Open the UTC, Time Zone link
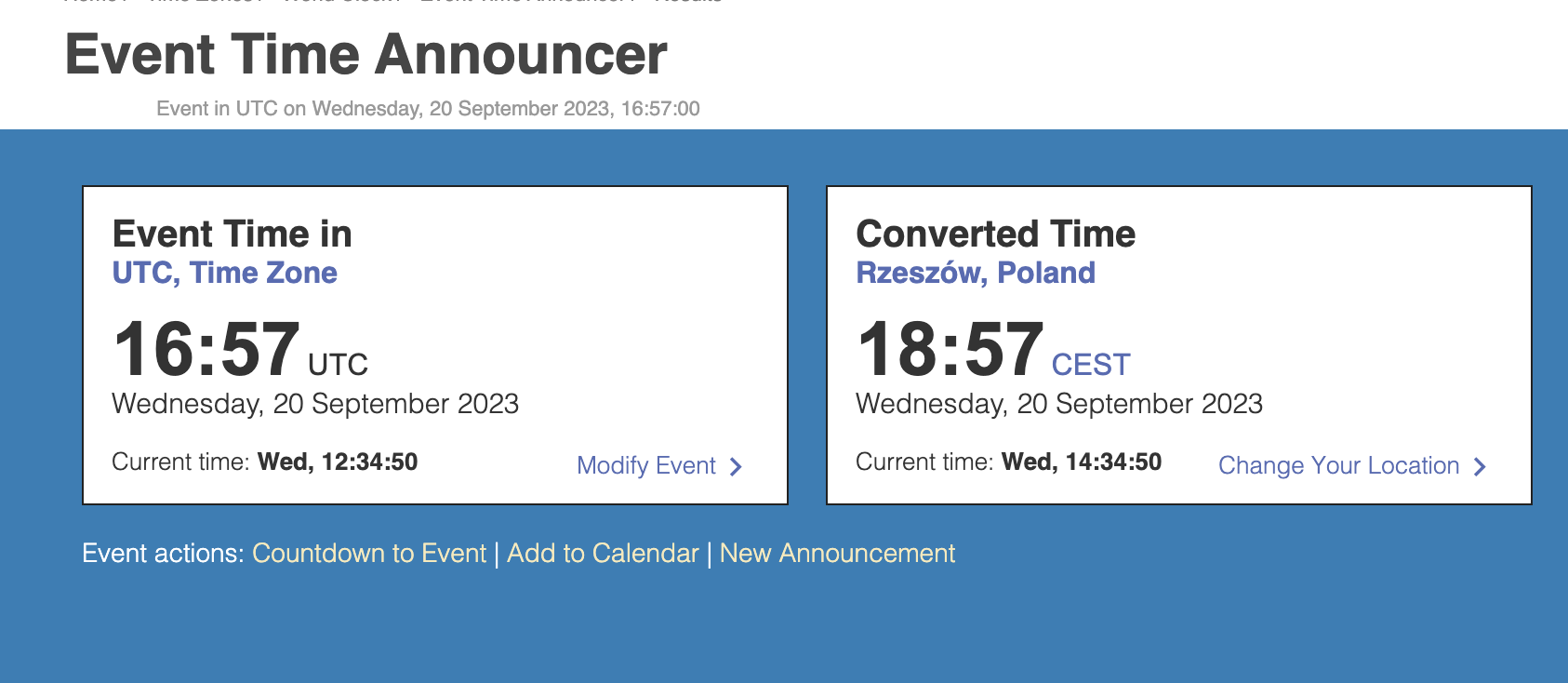 click(224, 273)
